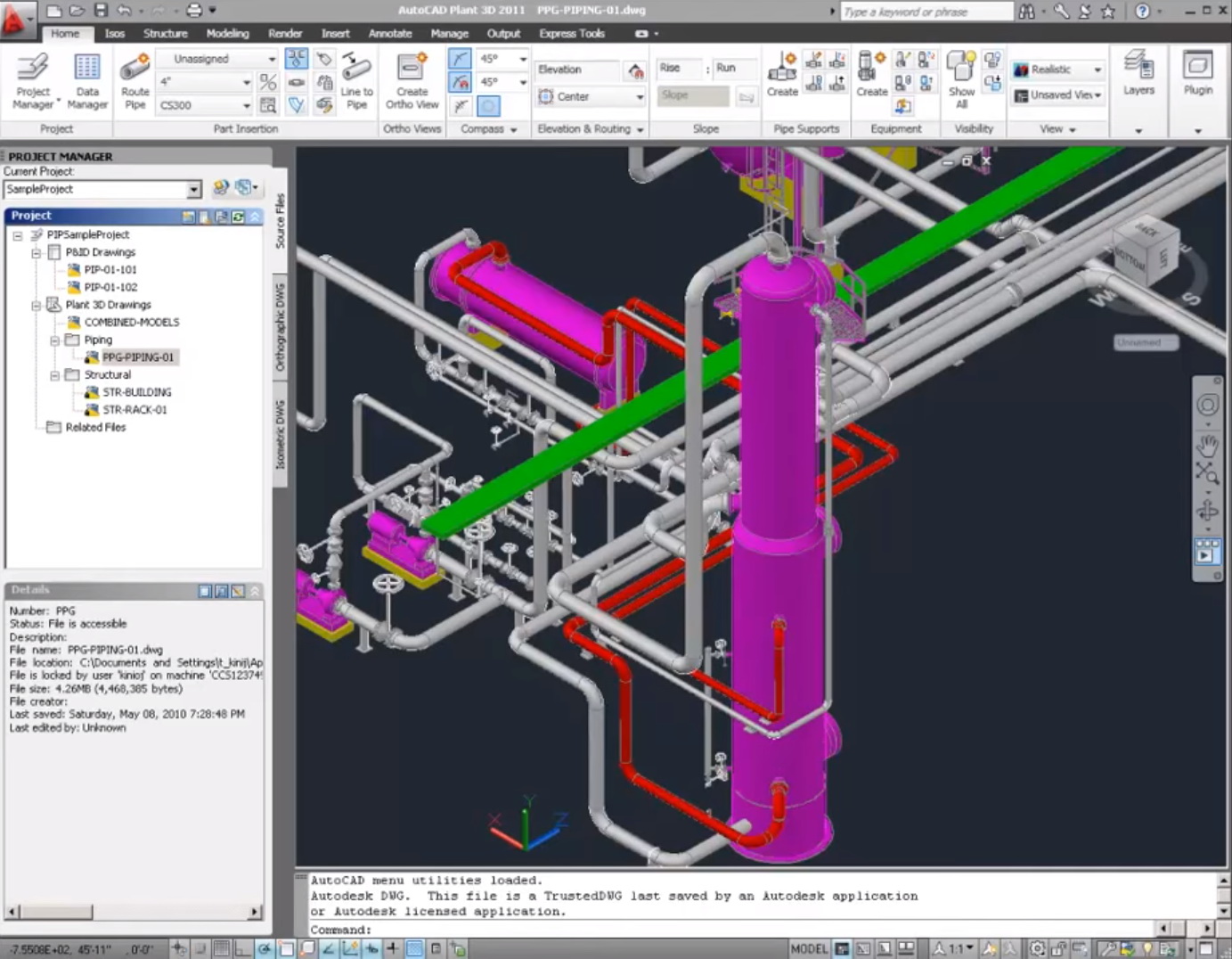
Task: Select the PPG-PIPING-01 drawing in Project Manager
Action: pos(136,357)
